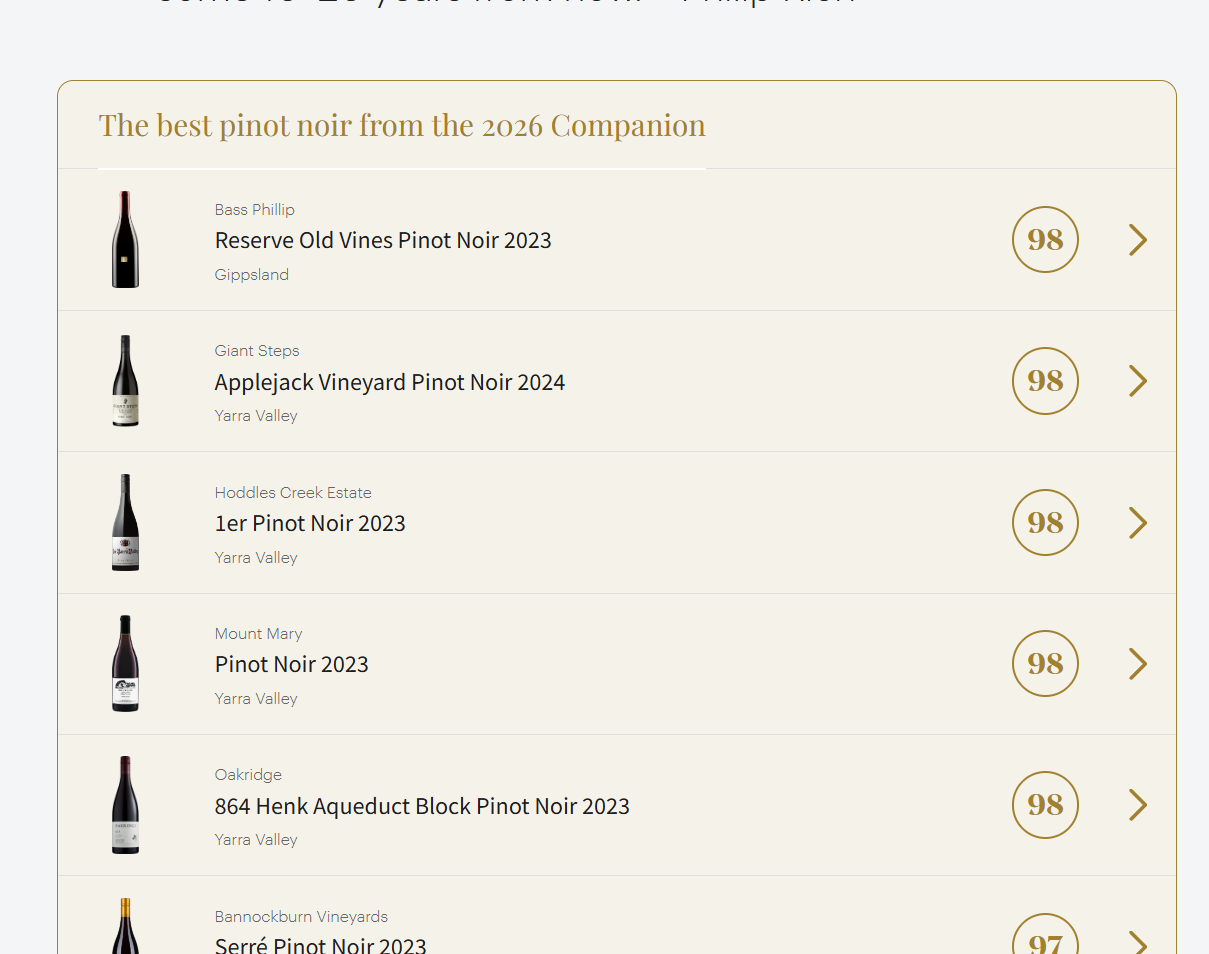The image size is (1209, 954).
Task: Open 864 Henk Aqueduct Block Pinot Noir
Action: click(422, 806)
